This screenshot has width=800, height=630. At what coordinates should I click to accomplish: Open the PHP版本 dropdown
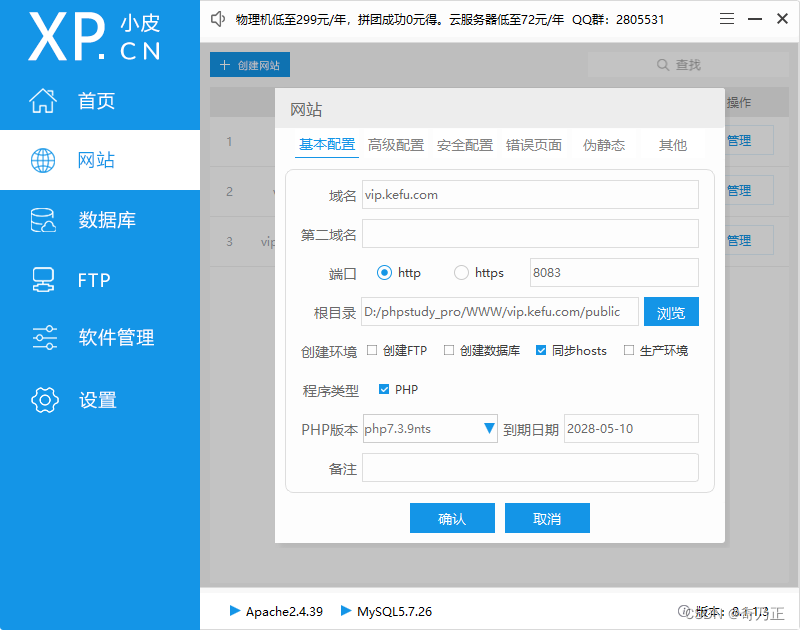click(489, 428)
